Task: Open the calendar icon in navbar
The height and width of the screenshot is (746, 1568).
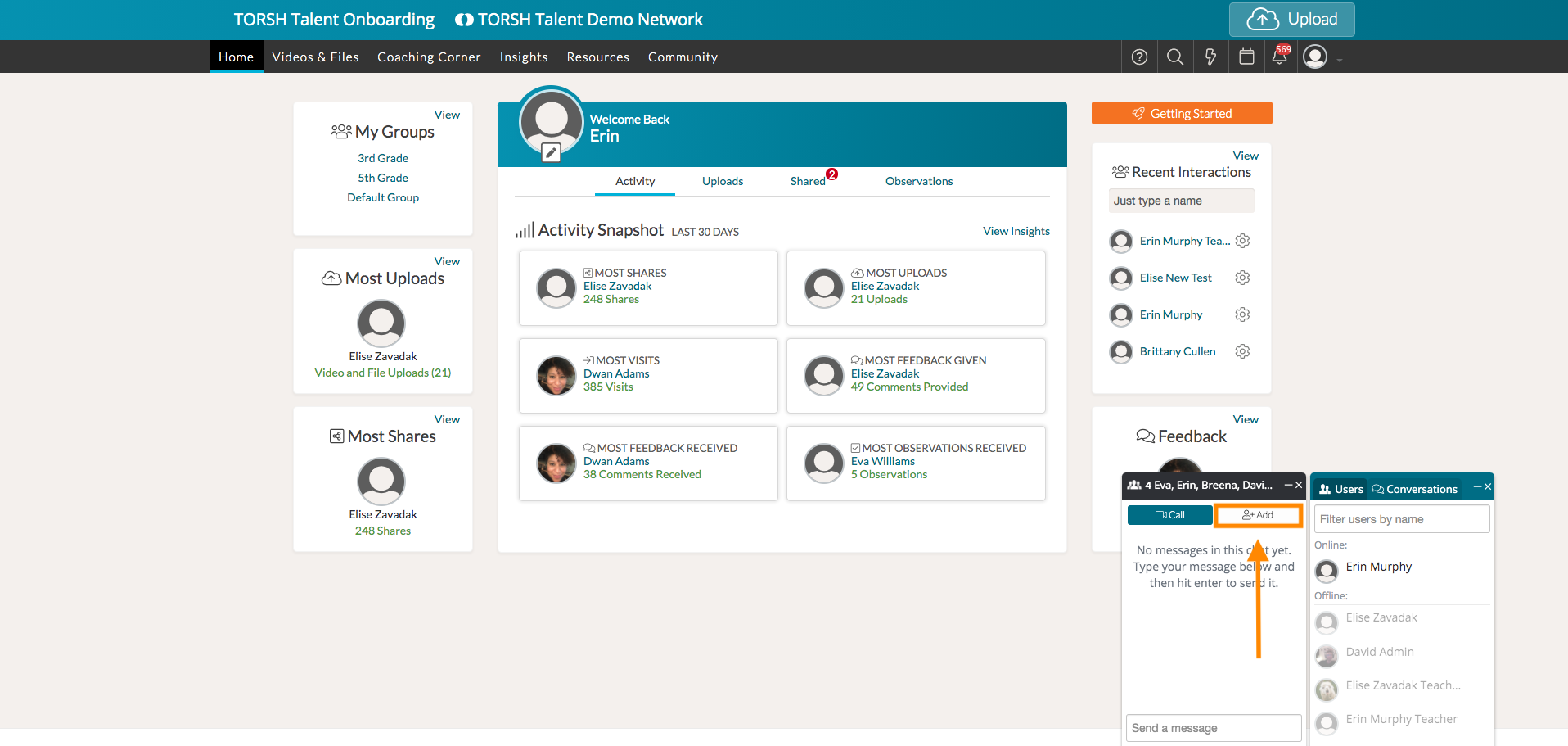Action: click(x=1246, y=57)
